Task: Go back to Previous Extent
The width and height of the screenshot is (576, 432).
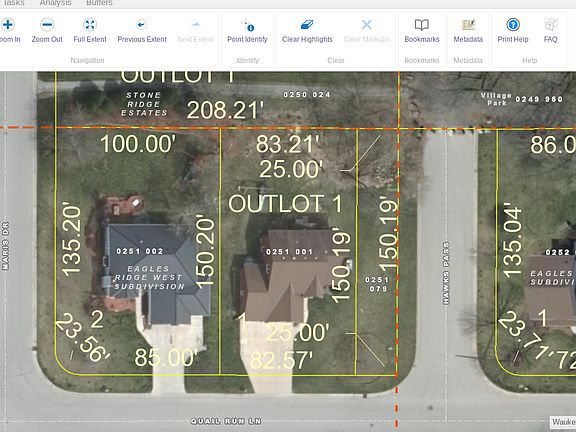Action: point(142,30)
